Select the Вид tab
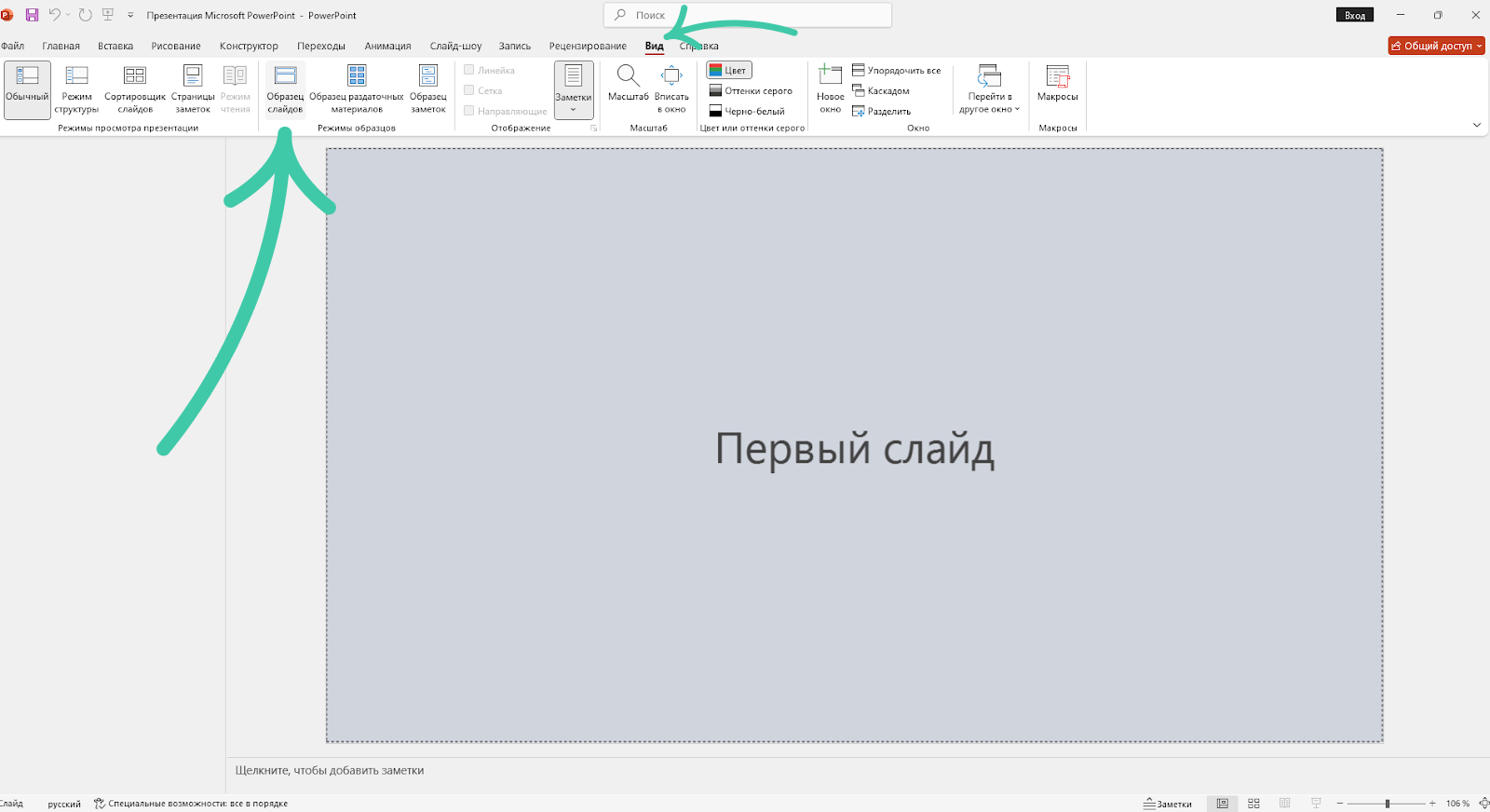The image size is (1490, 812). [x=655, y=46]
